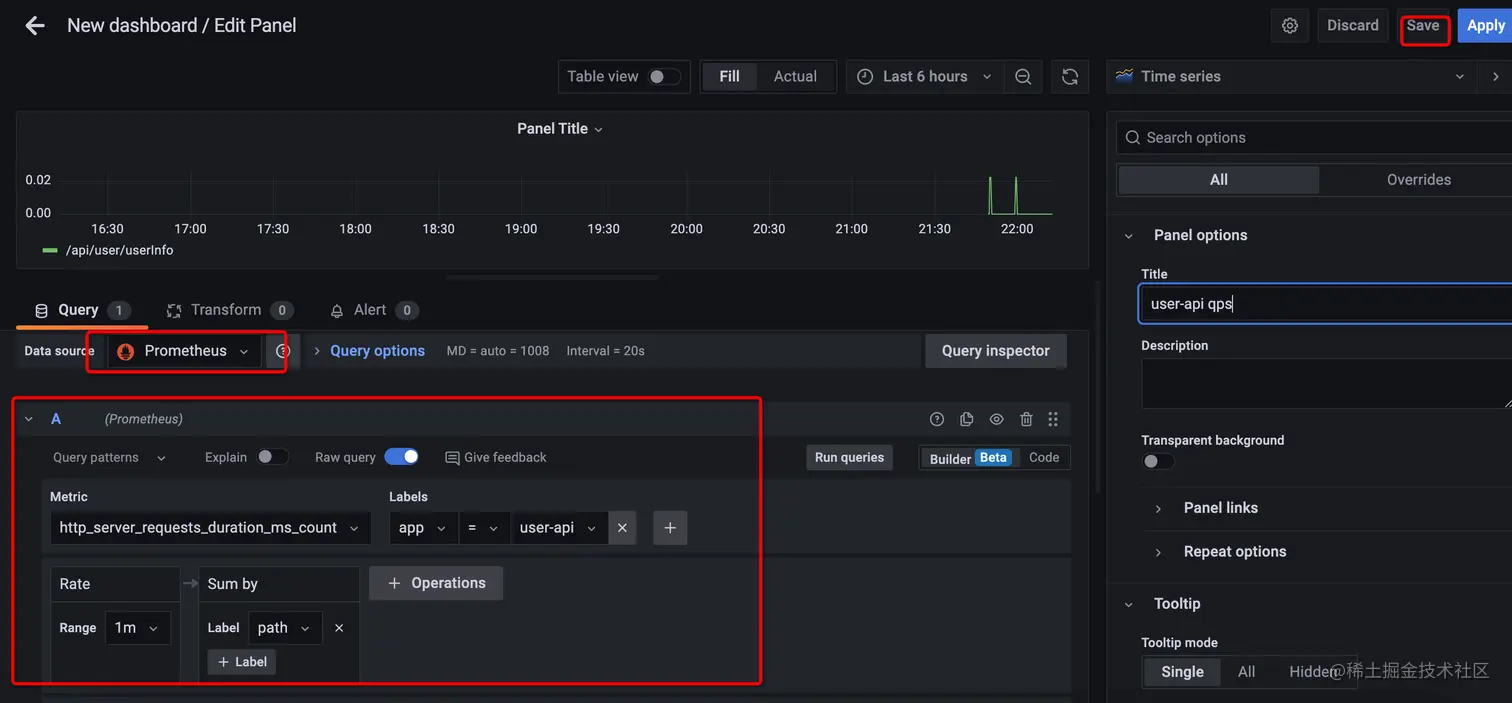Refresh dashboard with circular arrows icon
This screenshot has height=703, width=1512.
(1070, 77)
